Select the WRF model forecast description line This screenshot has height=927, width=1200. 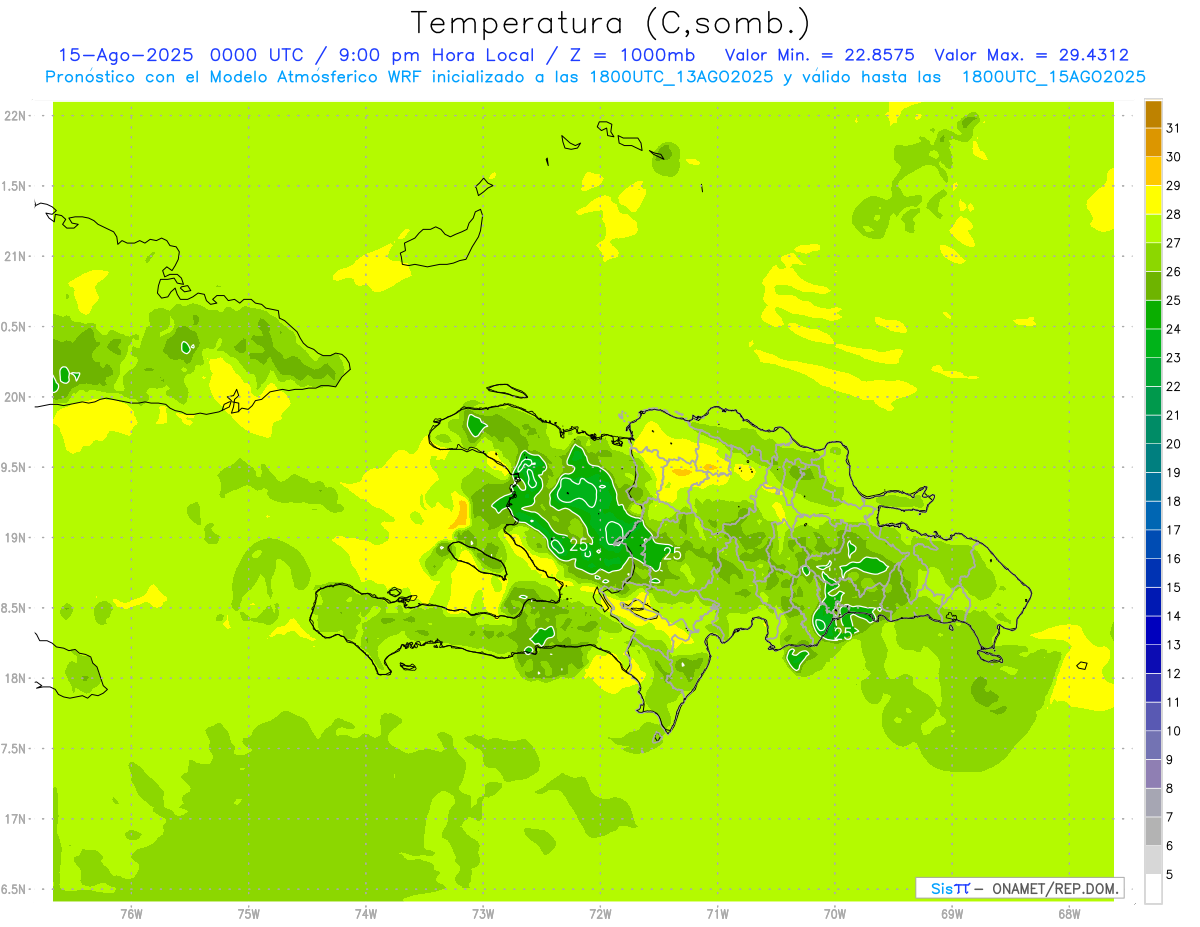pyautogui.click(x=596, y=77)
